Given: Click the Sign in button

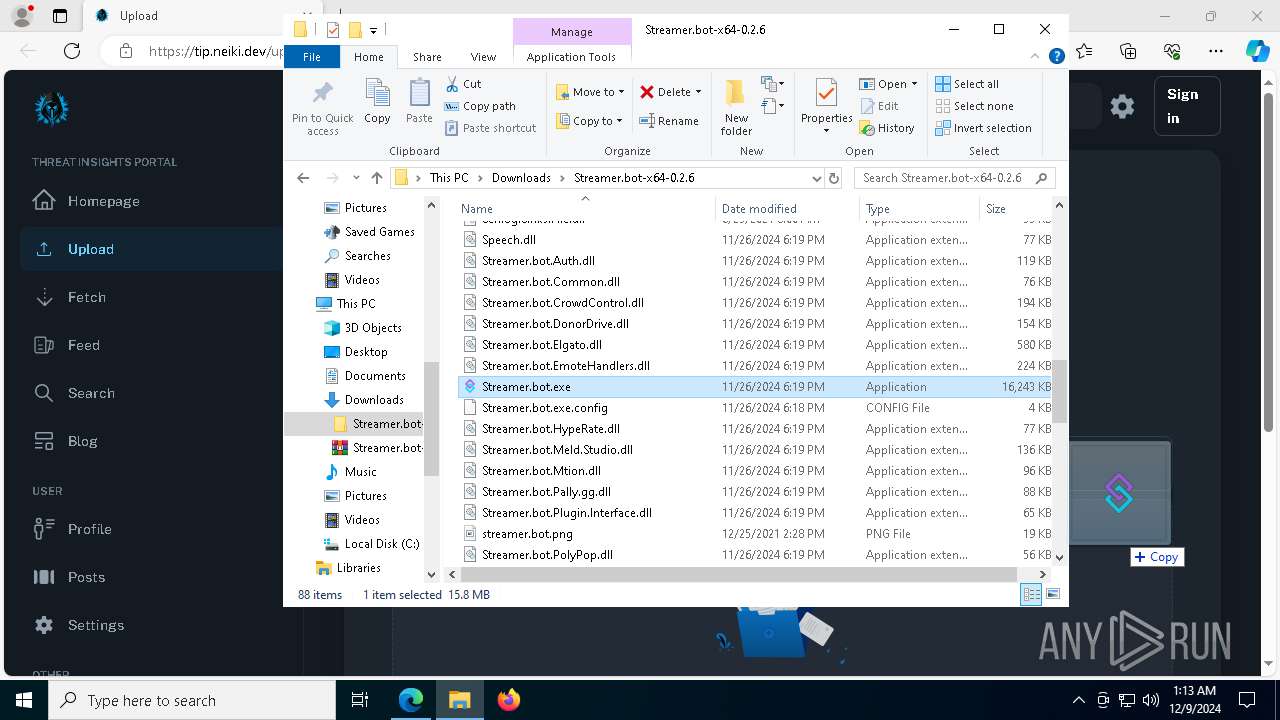Looking at the screenshot, I should (x=1187, y=106).
